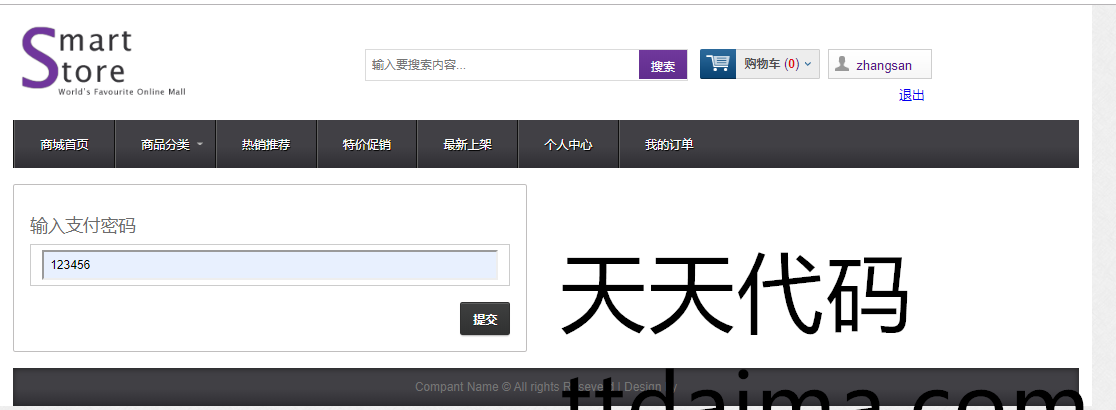Viewport: 1116px width, 410px height.
Task: Click the vertical scrollbar on the right edge
Action: point(1103,200)
